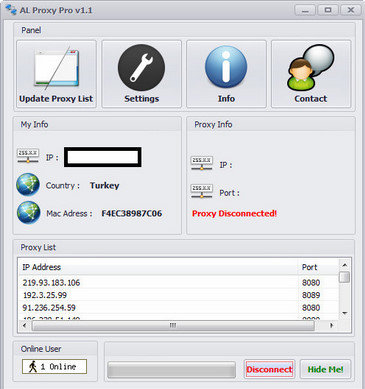365x389 pixels.
Task: Close the AL Proxy Pro window
Action: (x=351, y=10)
